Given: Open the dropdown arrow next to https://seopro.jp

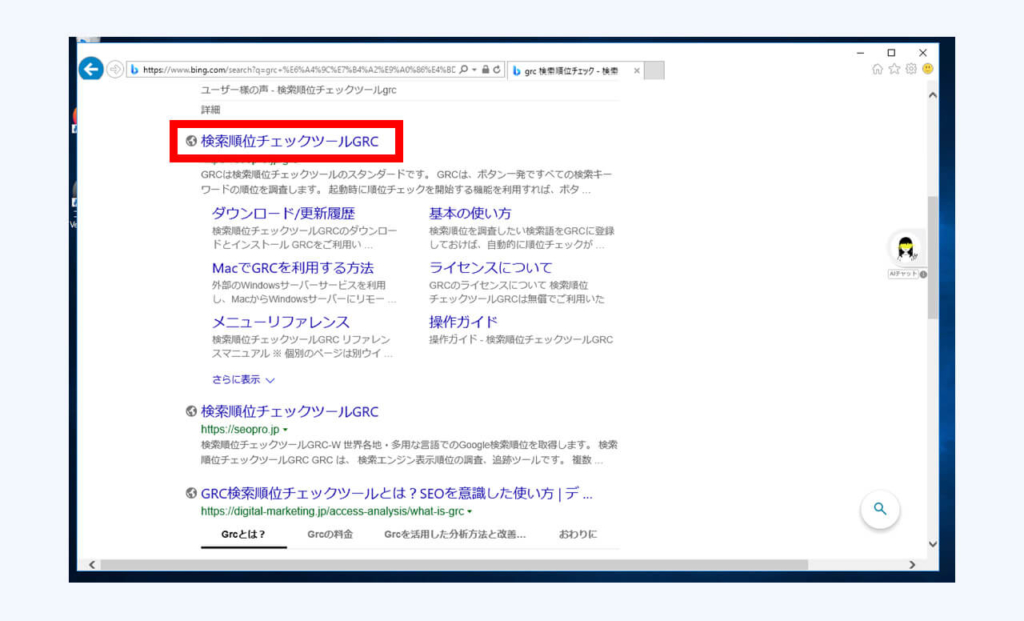Looking at the screenshot, I should [x=285, y=430].
